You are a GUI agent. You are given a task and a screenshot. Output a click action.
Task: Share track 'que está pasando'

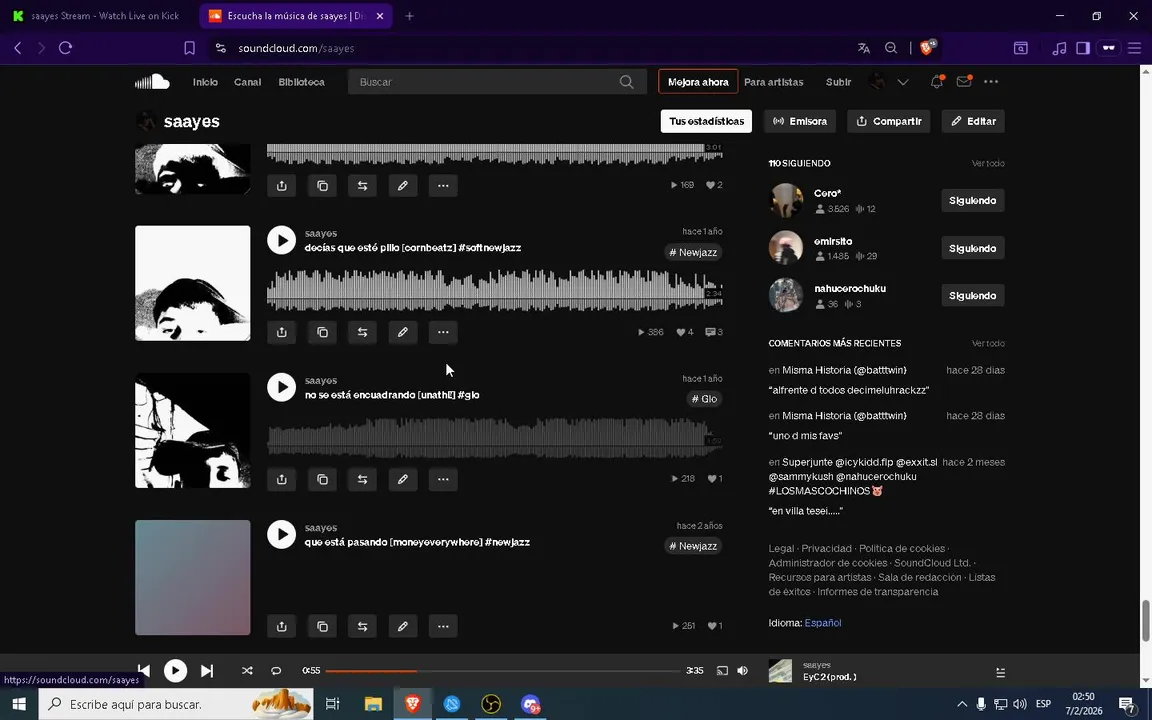coord(281,626)
